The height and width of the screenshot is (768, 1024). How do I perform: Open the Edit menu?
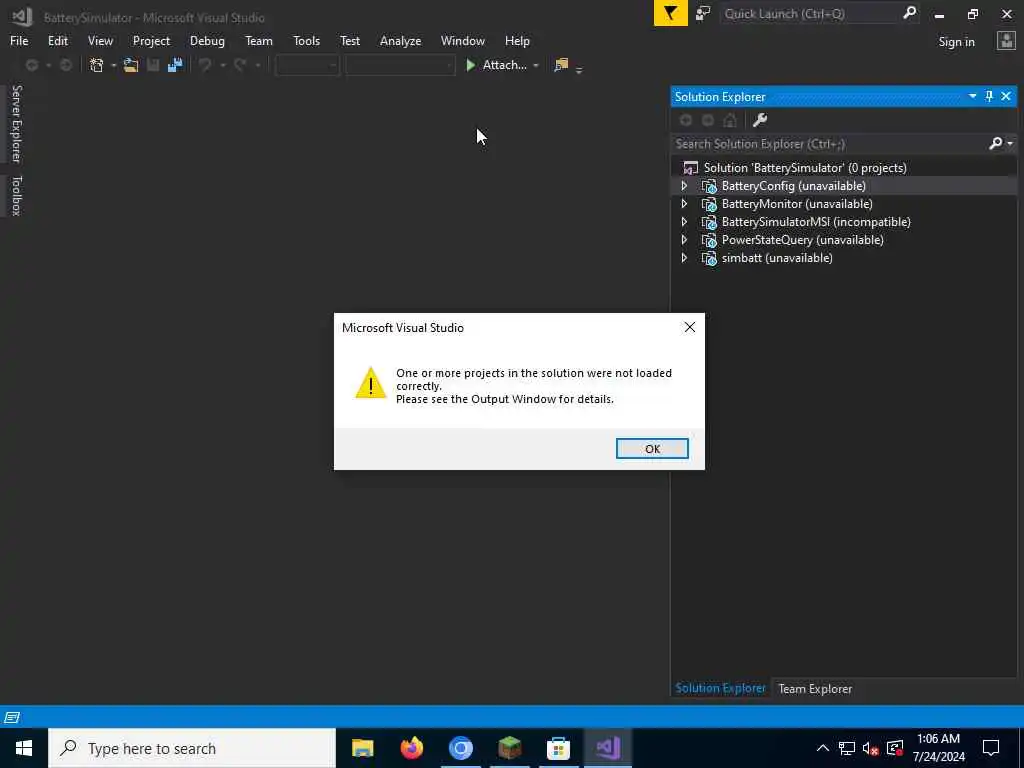(57, 40)
